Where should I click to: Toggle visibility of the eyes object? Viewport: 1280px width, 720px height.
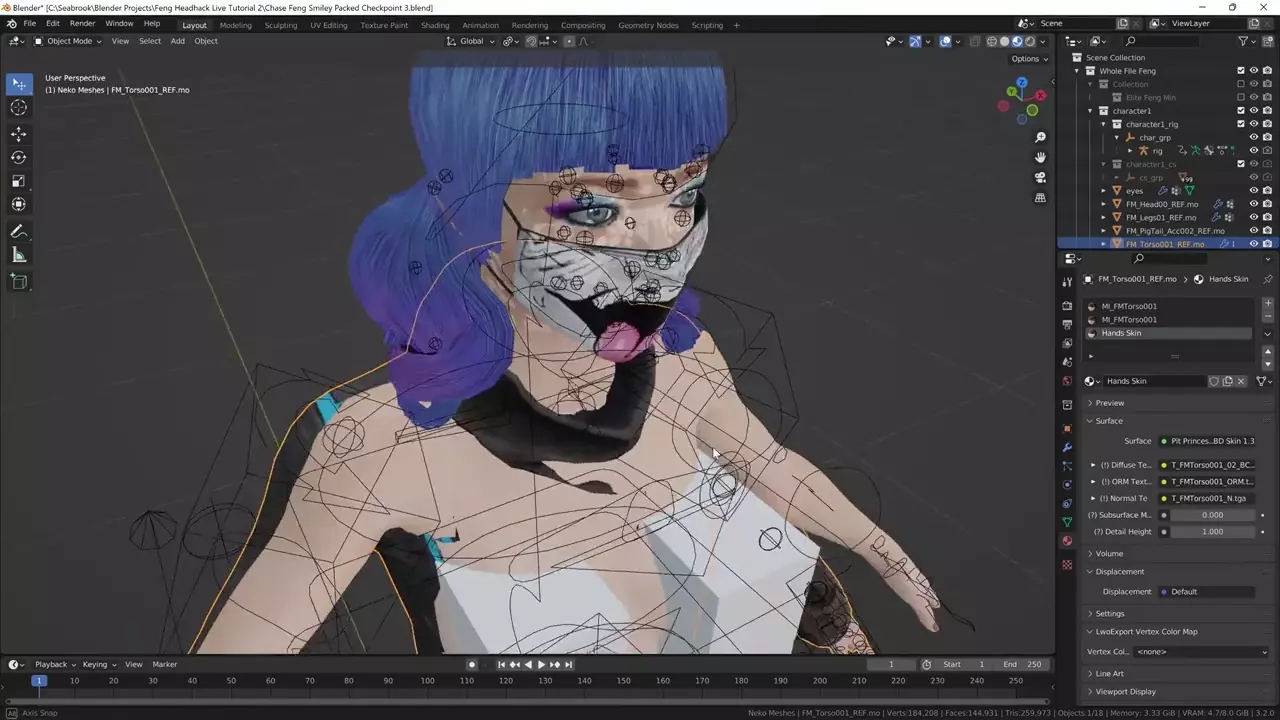point(1254,191)
